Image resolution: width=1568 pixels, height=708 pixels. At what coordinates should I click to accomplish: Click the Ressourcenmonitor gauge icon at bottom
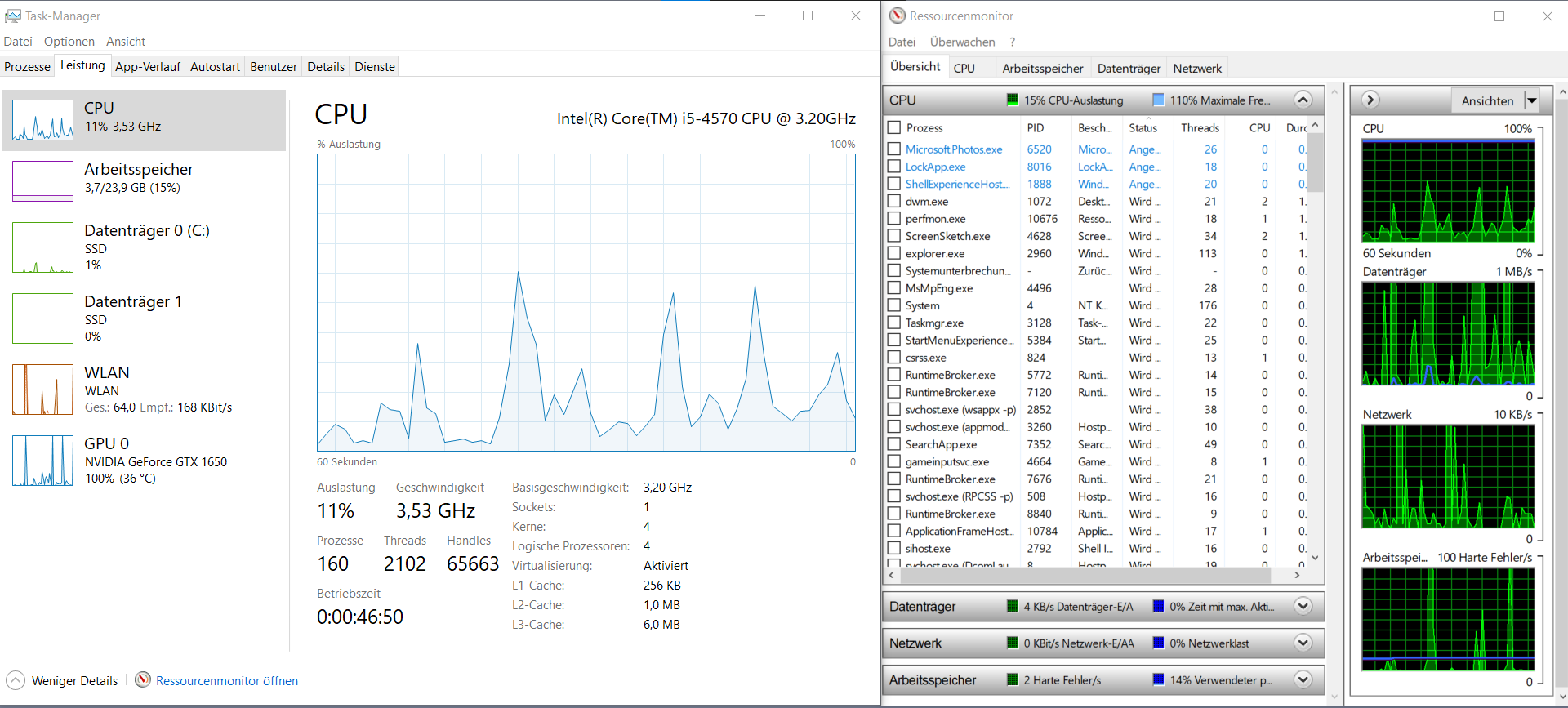tap(143, 679)
